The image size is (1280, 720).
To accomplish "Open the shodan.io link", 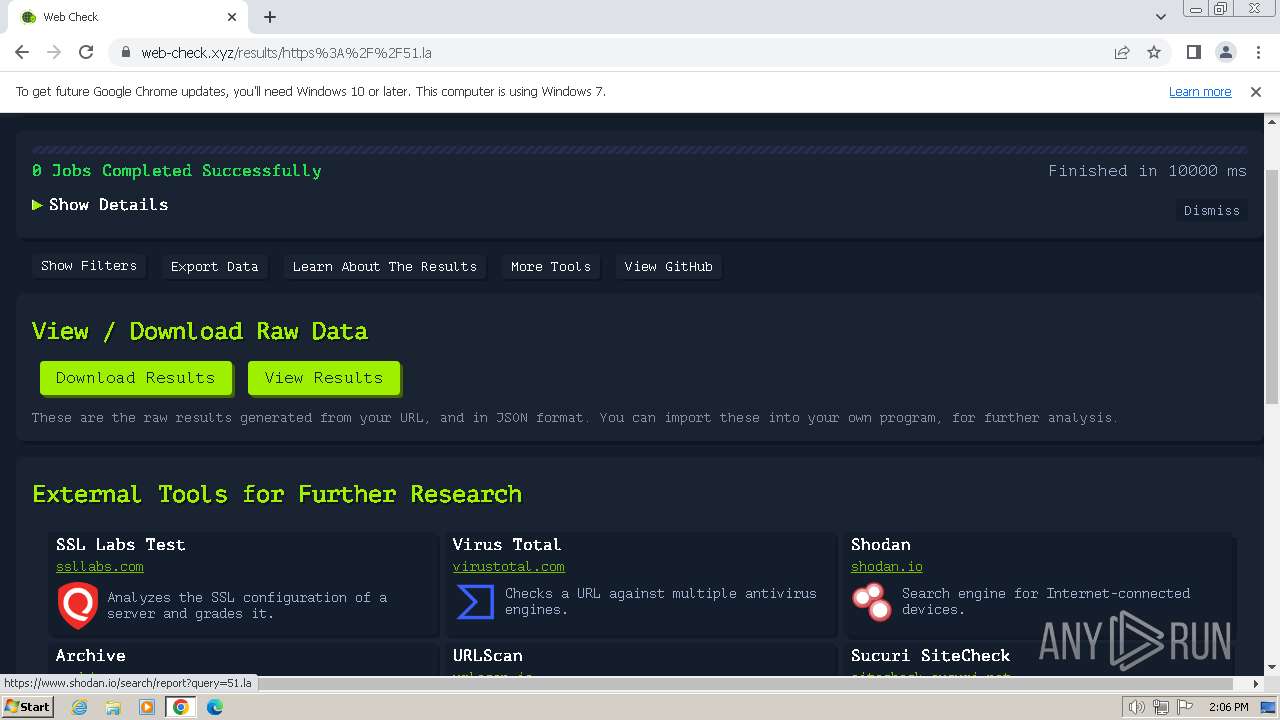I will [887, 567].
